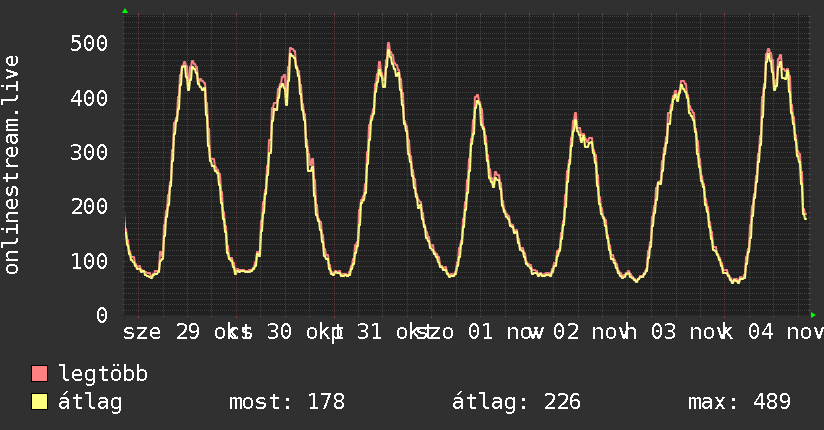824x430 pixels.
Task: Click the vertical onlinestream.live axis title
Action: 12,165
